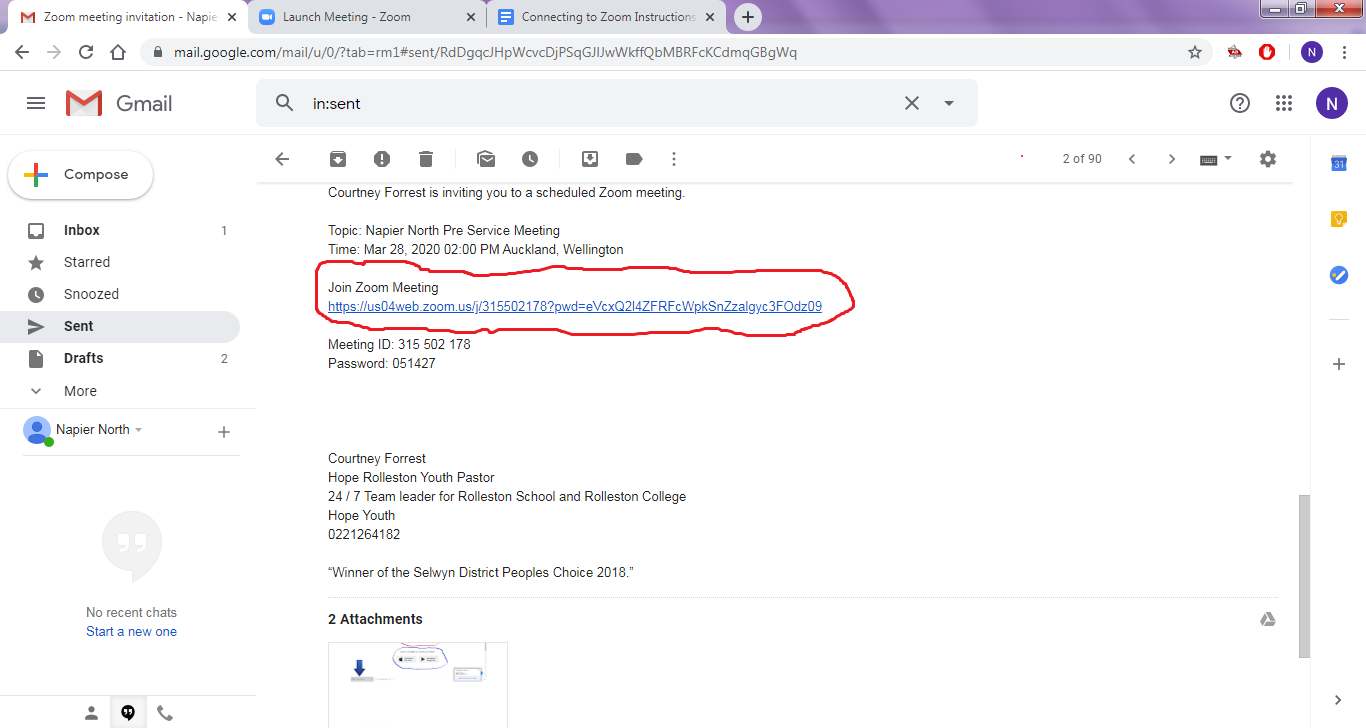Click the 2 Attachments heading
This screenshot has width=1366, height=728.
pyautogui.click(x=375, y=619)
